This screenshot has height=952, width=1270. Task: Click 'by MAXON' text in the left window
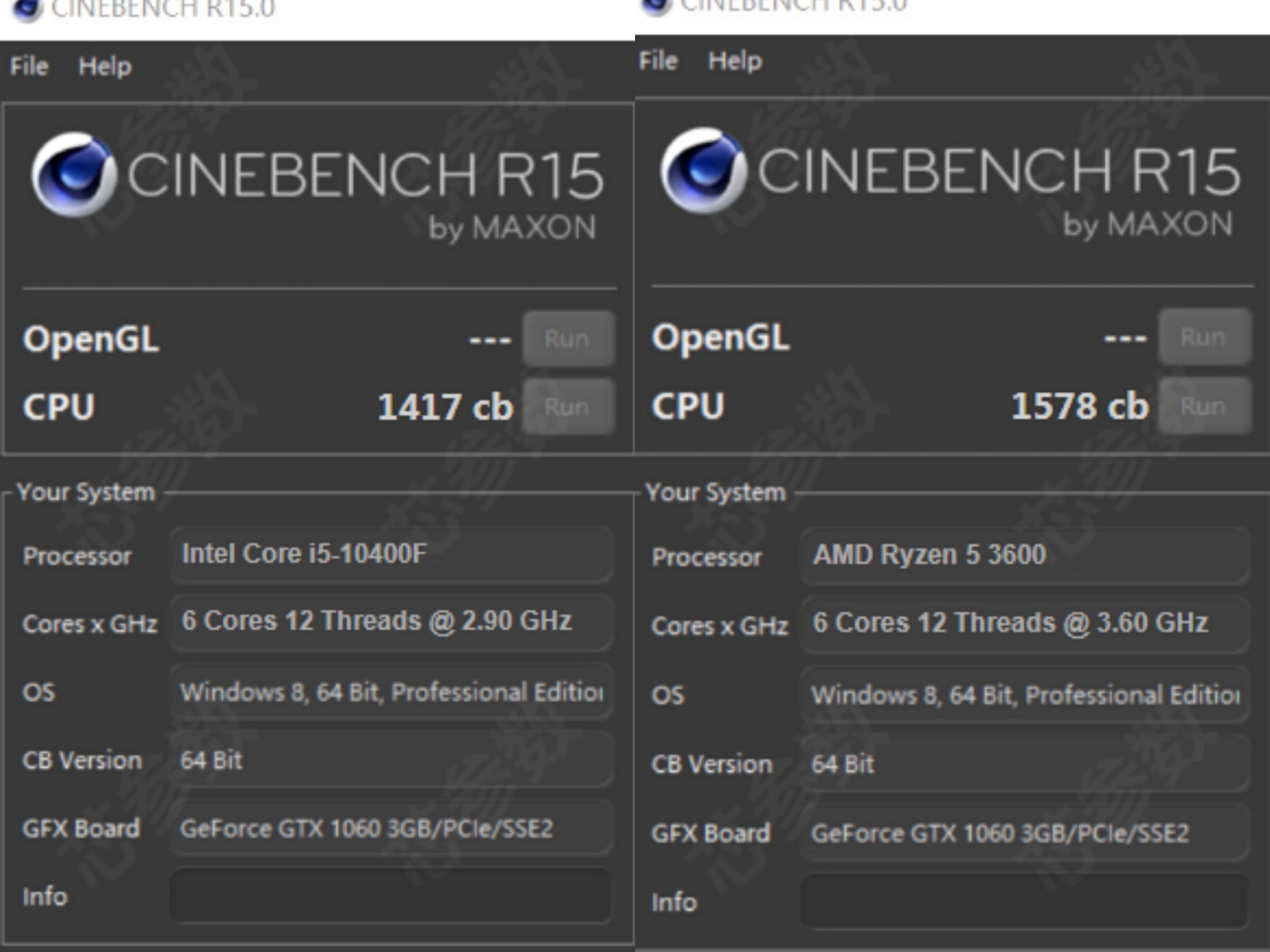512,228
